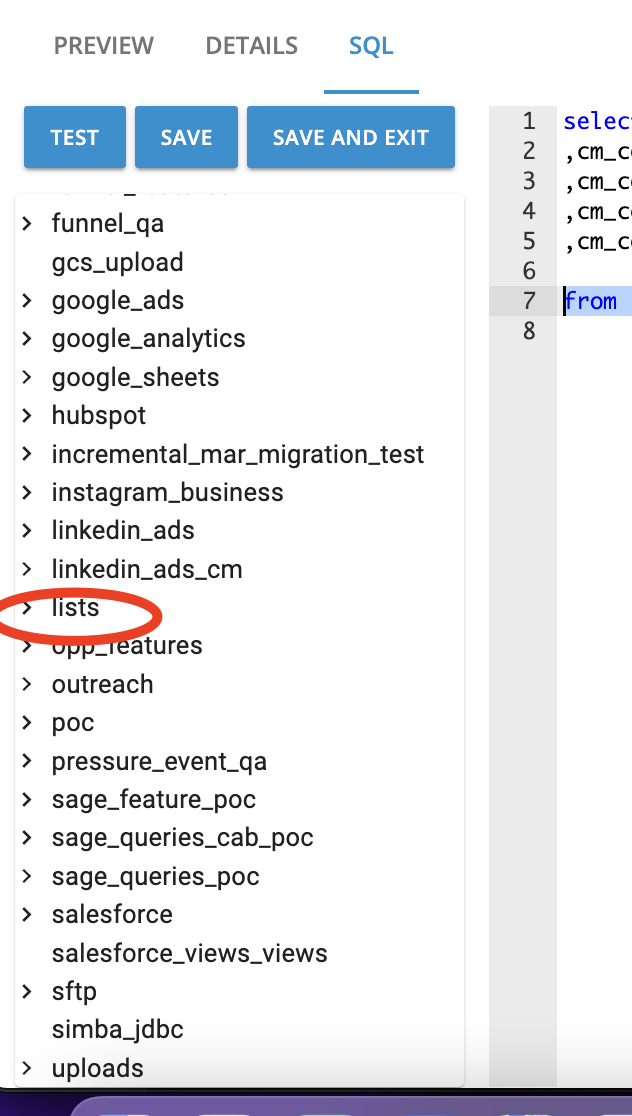Select the linkedin_ads_cm label
Screen dimensions: 632x1116
click(x=147, y=569)
